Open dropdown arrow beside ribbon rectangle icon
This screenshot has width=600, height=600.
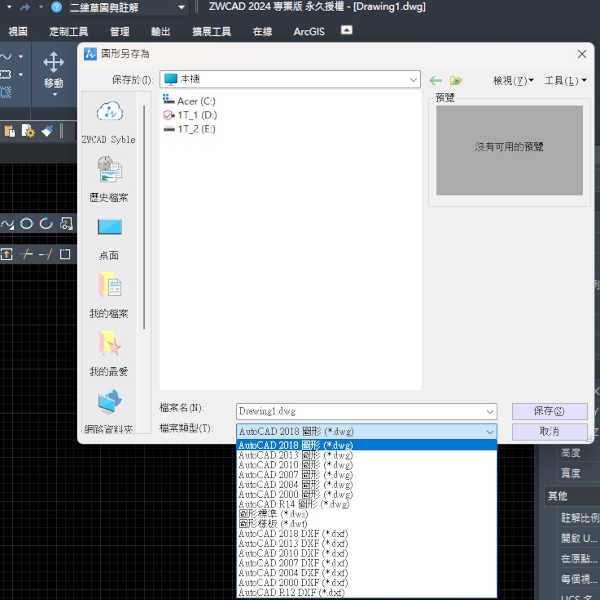(21, 74)
